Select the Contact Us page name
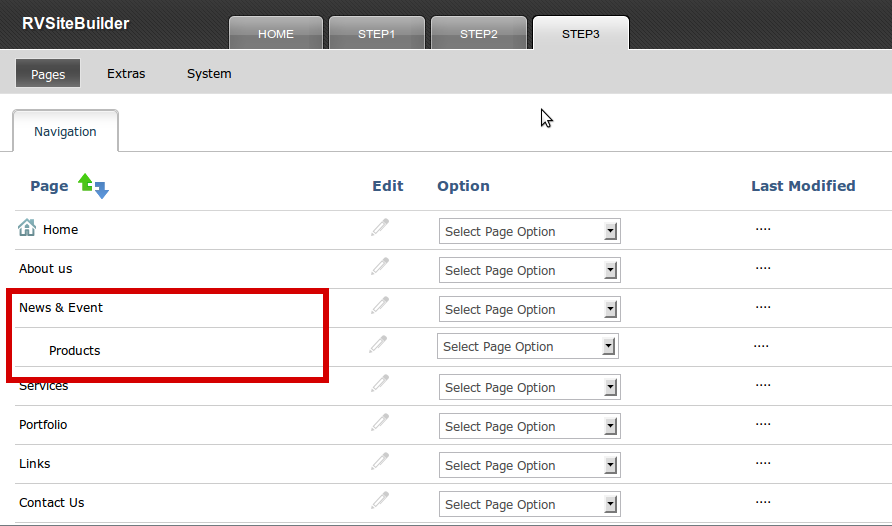 pyautogui.click(x=52, y=503)
